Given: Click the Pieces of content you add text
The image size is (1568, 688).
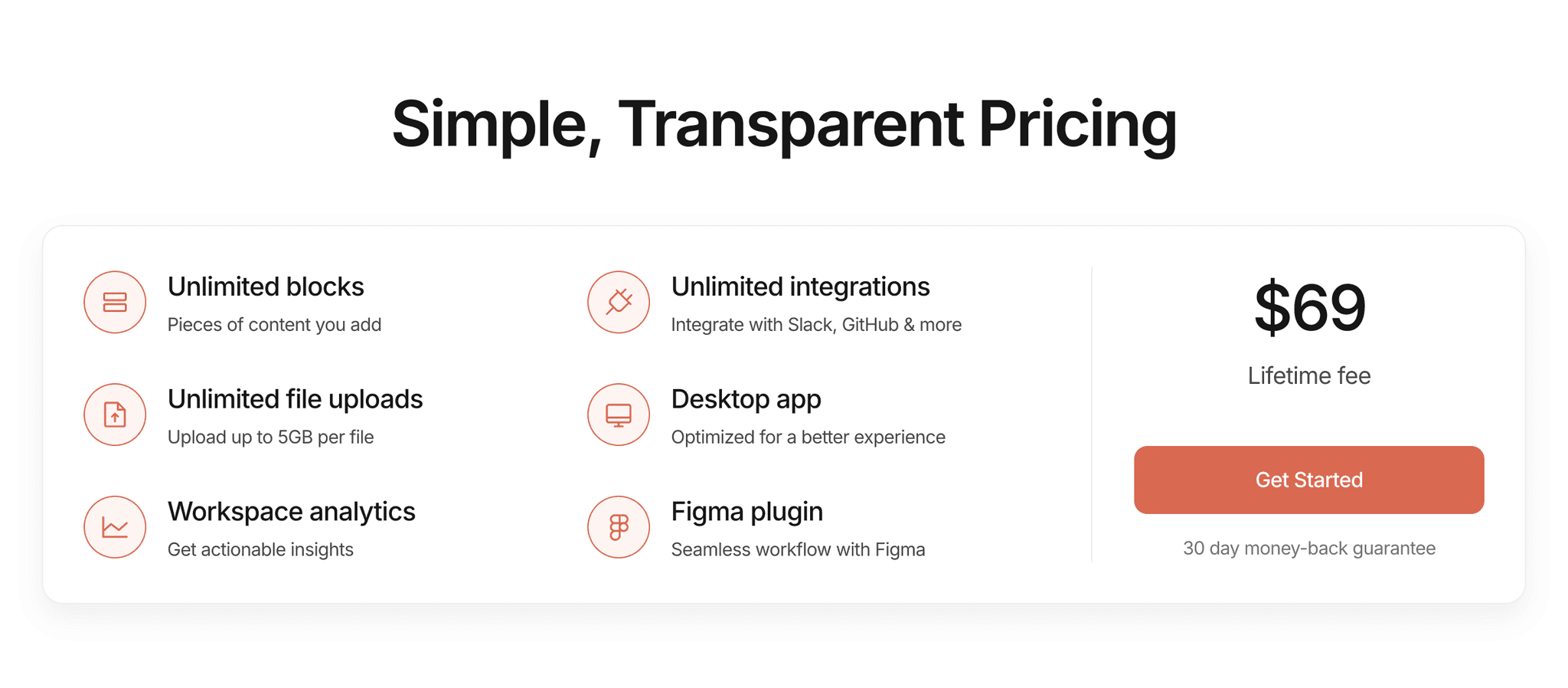Looking at the screenshot, I should (274, 324).
